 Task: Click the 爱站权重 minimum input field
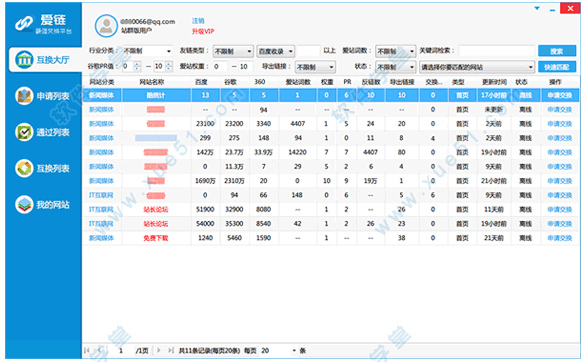[x=220, y=67]
